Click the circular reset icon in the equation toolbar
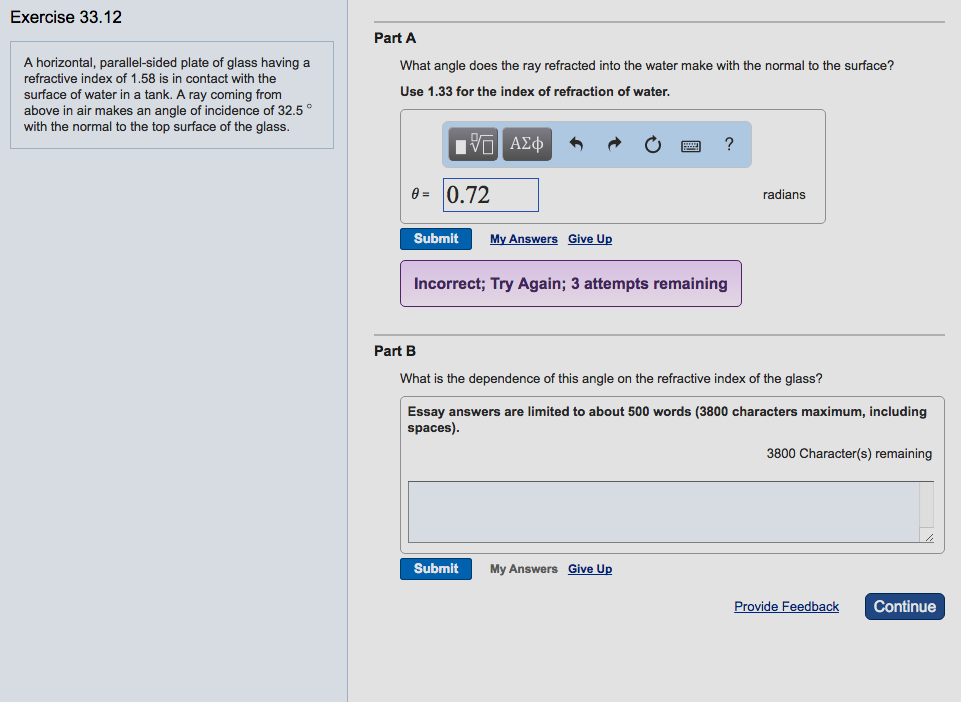This screenshot has width=961, height=702. click(x=652, y=144)
